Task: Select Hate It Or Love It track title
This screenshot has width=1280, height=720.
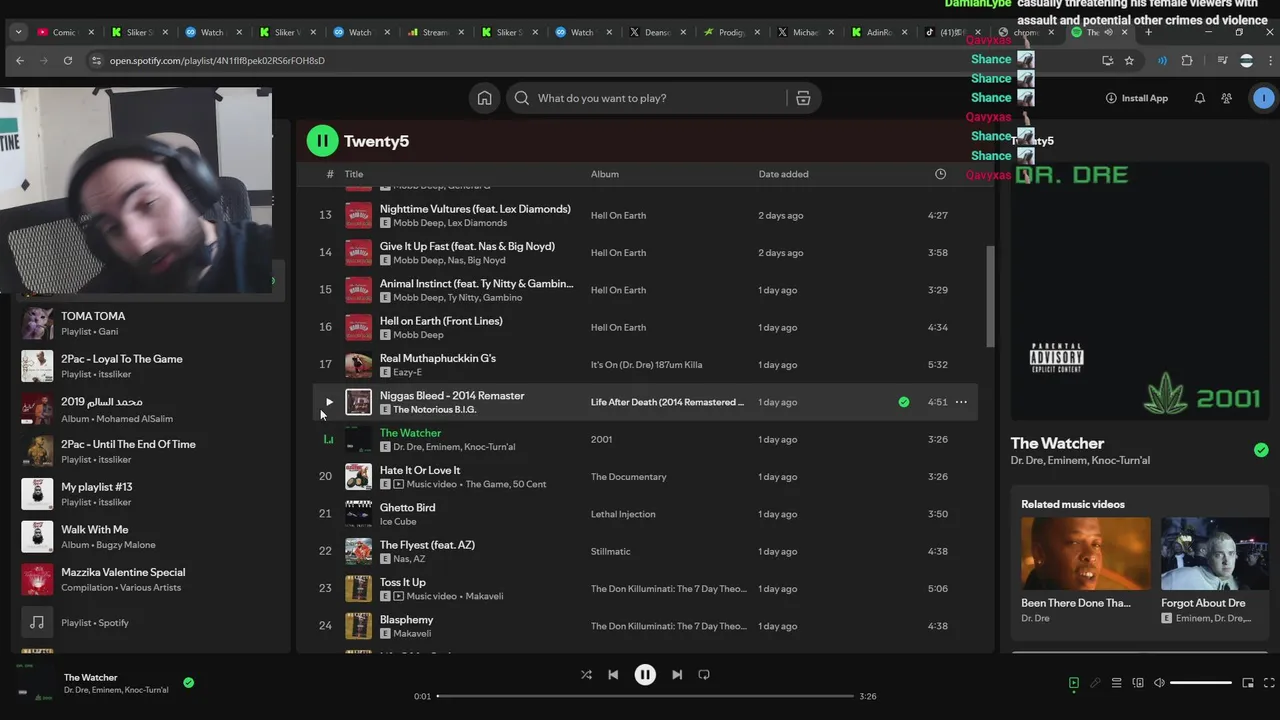Action: coord(420,470)
